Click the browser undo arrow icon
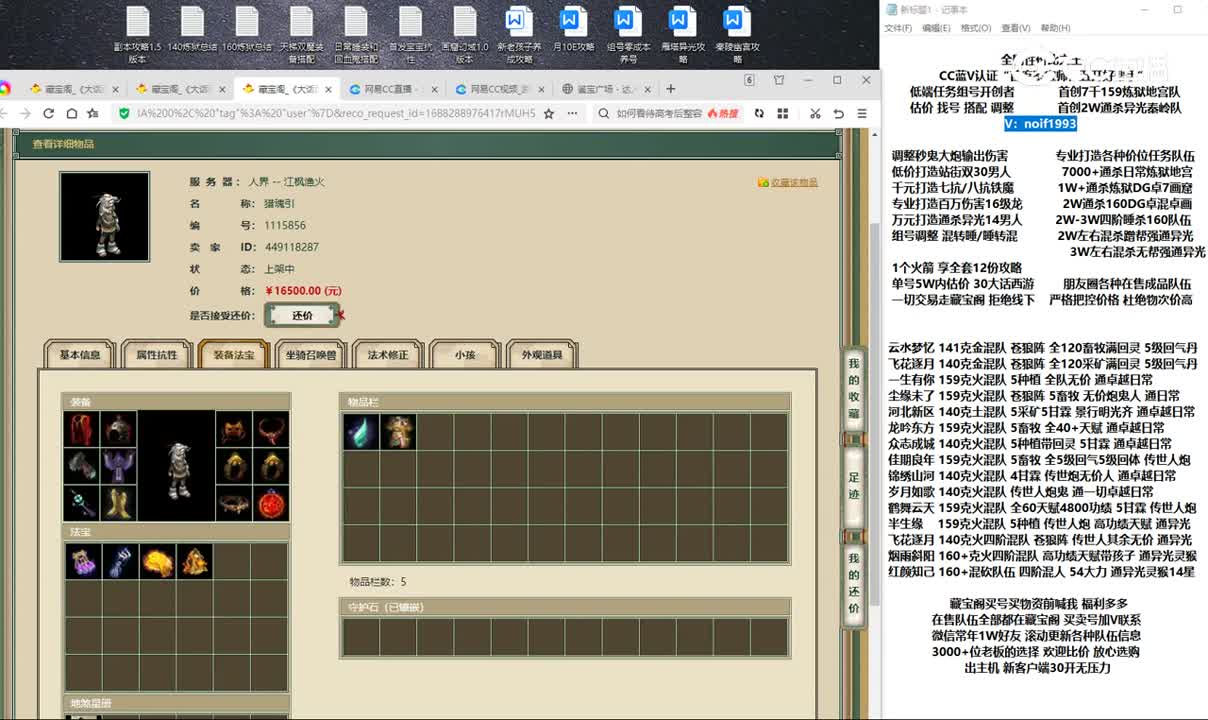Screen dimensions: 1208x720 click(x=838, y=114)
